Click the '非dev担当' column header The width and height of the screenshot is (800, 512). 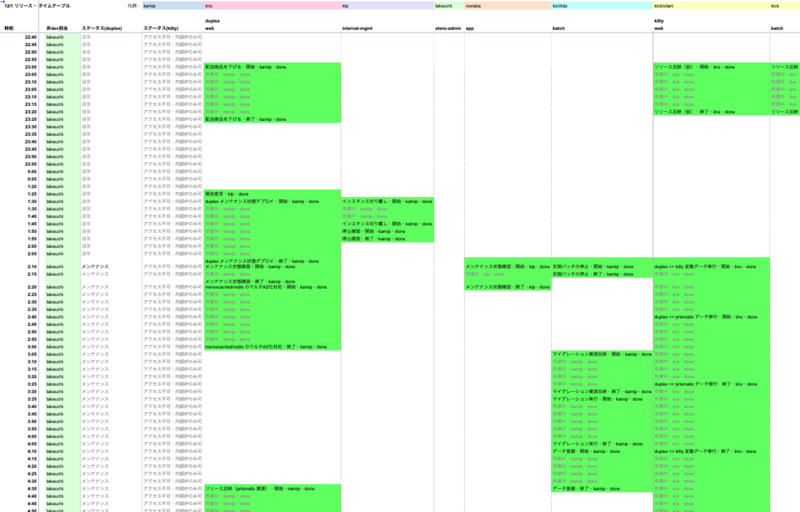(57, 28)
